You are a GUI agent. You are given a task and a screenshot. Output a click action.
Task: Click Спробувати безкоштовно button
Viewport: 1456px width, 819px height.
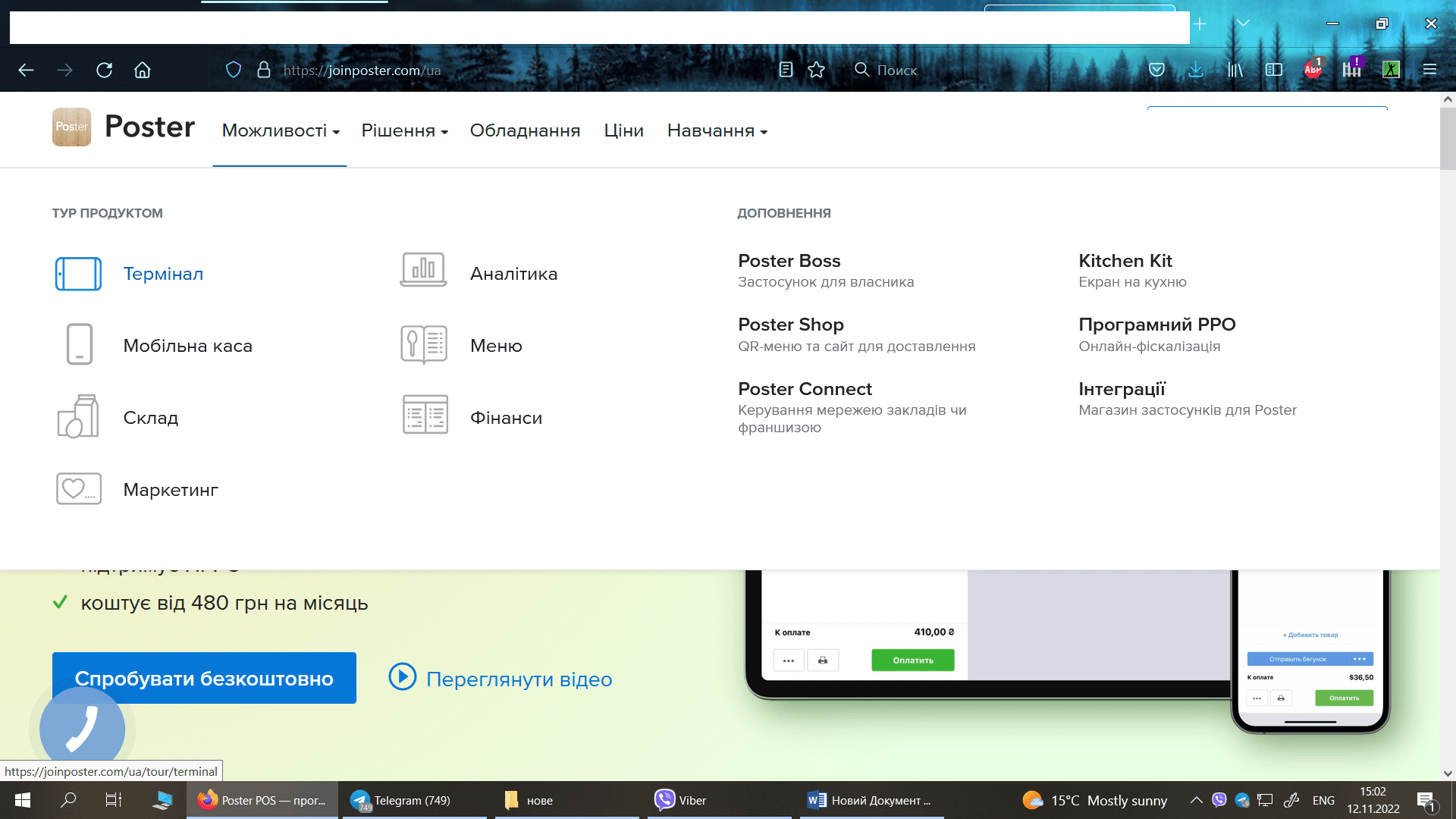pos(204,678)
